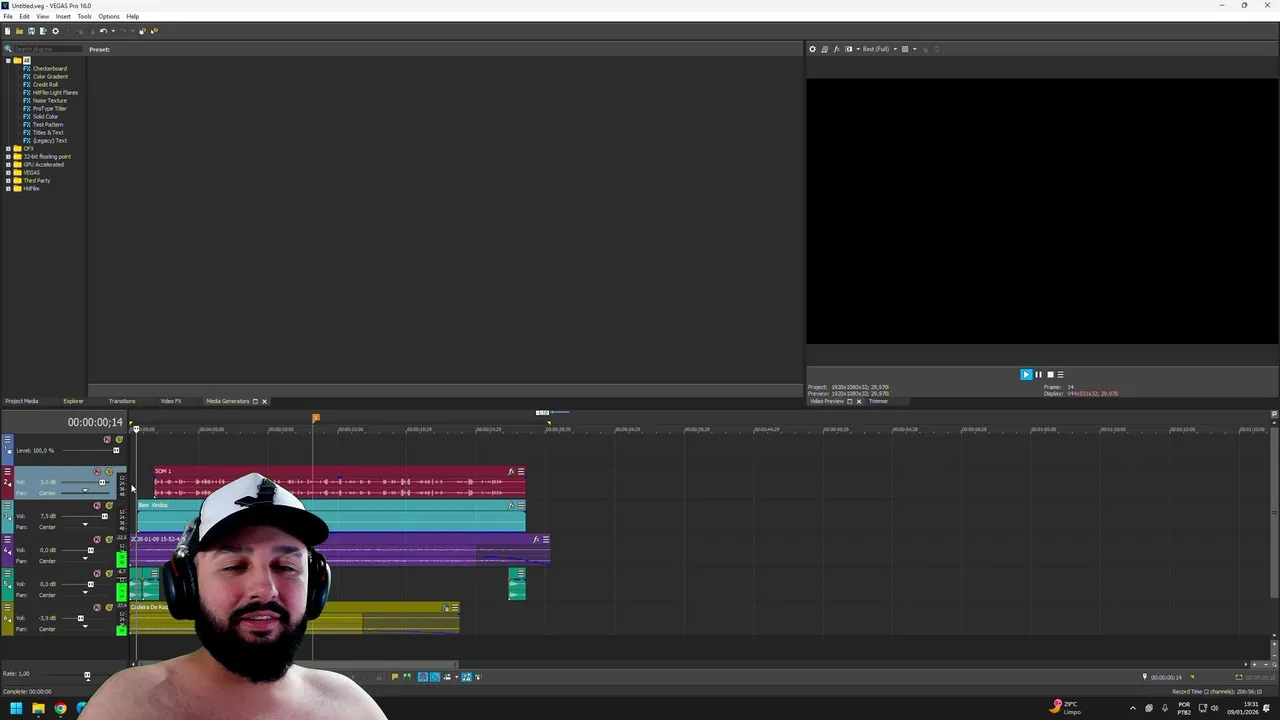Image resolution: width=1280 pixels, height=720 pixels.
Task: Close the Media Generators tab
Action: click(264, 401)
